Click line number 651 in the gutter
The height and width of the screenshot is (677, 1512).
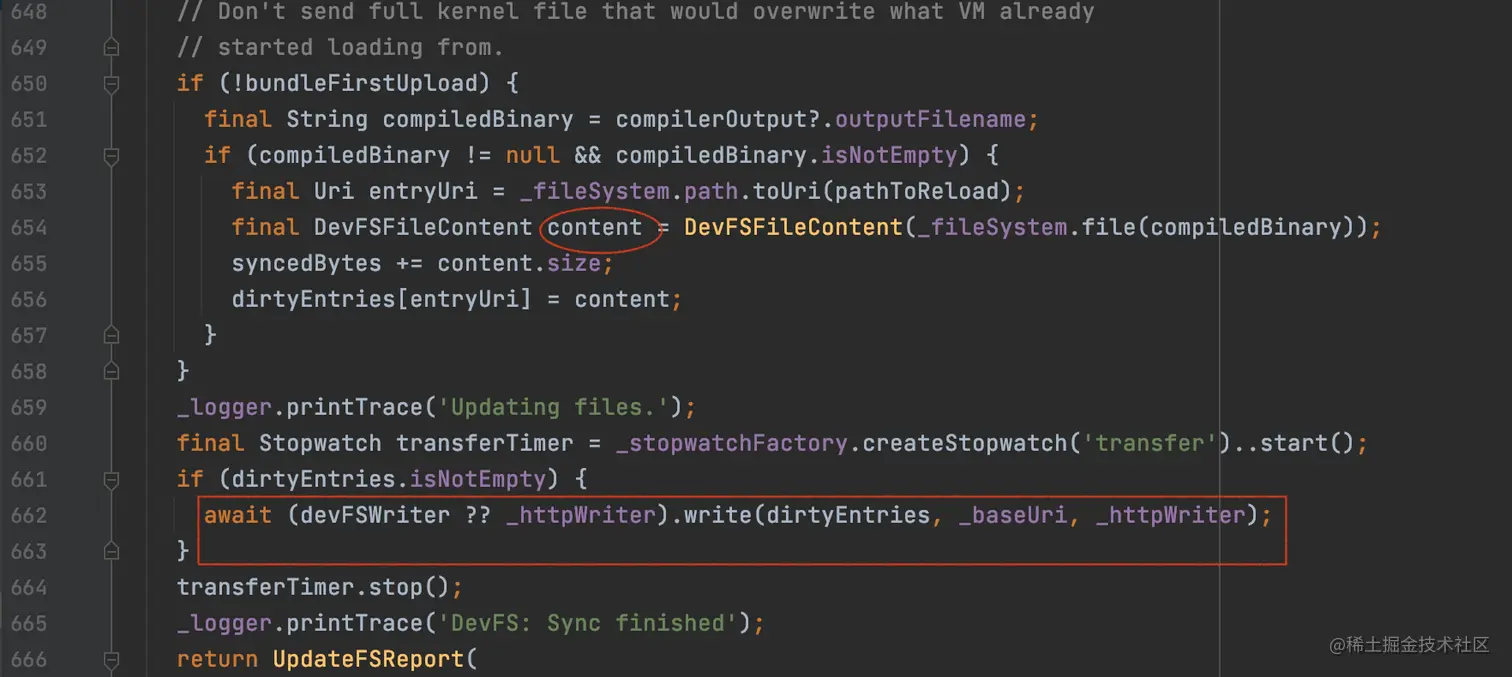[x=29, y=119]
